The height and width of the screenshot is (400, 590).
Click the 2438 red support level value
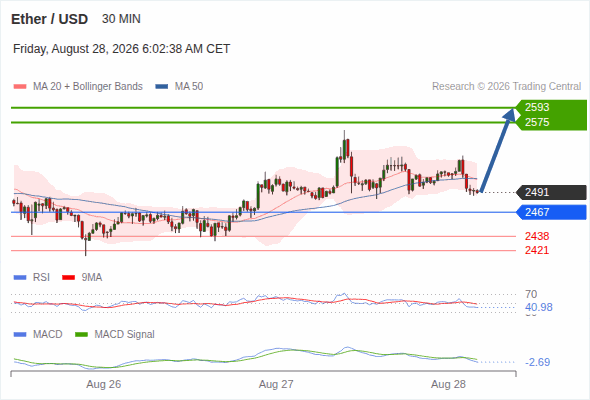click(537, 236)
